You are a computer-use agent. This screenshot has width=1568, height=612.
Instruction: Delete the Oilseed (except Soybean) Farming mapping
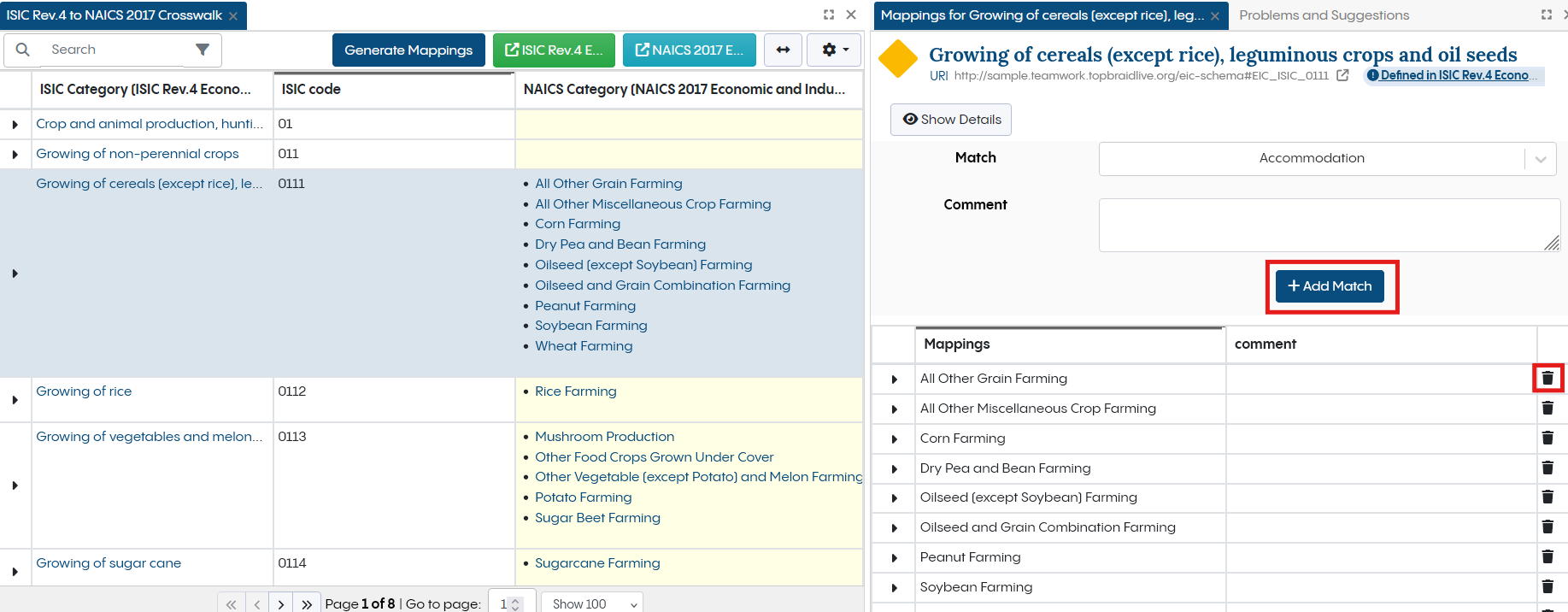click(x=1547, y=497)
